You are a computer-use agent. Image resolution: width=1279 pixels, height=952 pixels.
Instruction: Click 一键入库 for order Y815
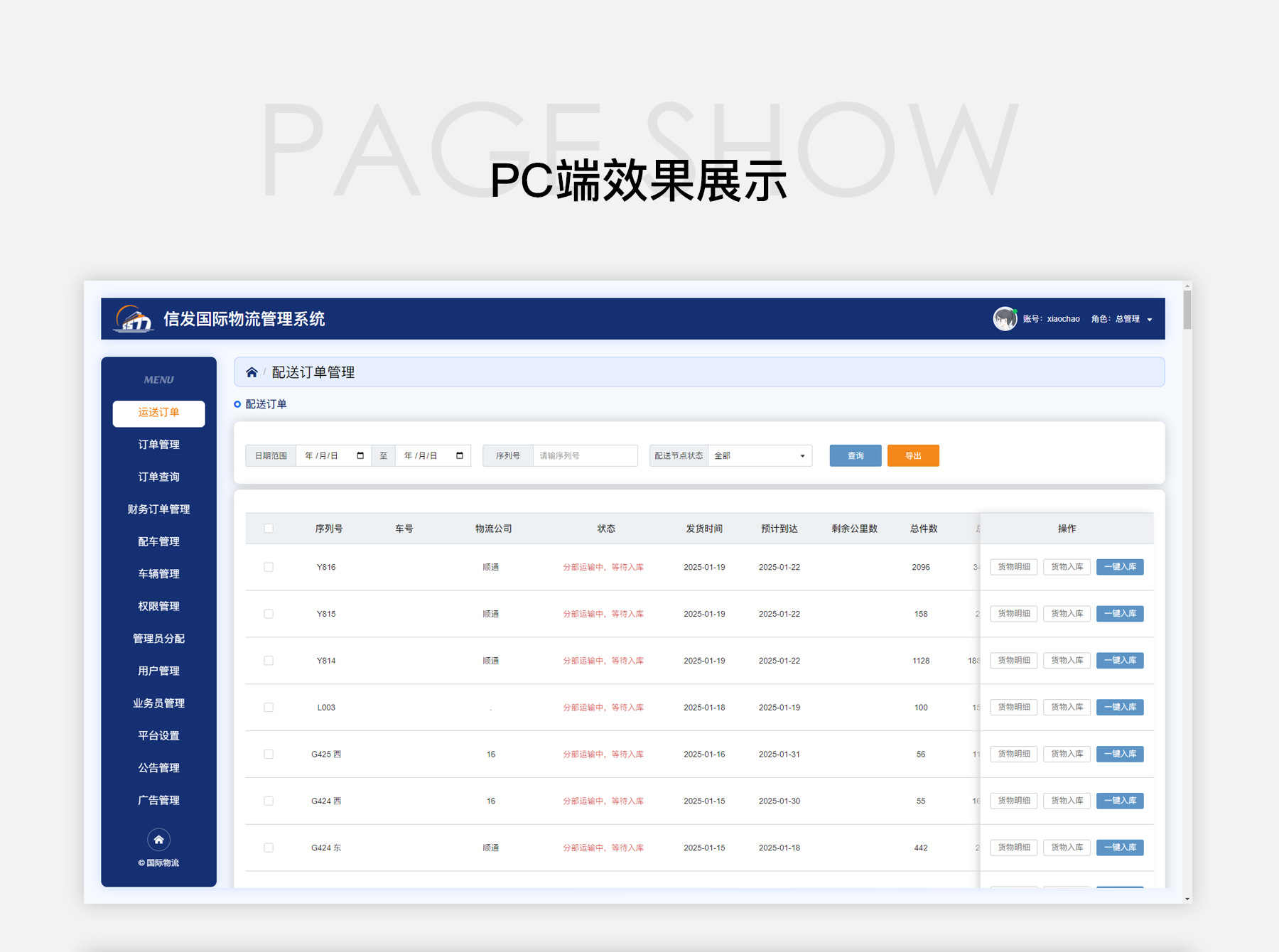[x=1119, y=614]
